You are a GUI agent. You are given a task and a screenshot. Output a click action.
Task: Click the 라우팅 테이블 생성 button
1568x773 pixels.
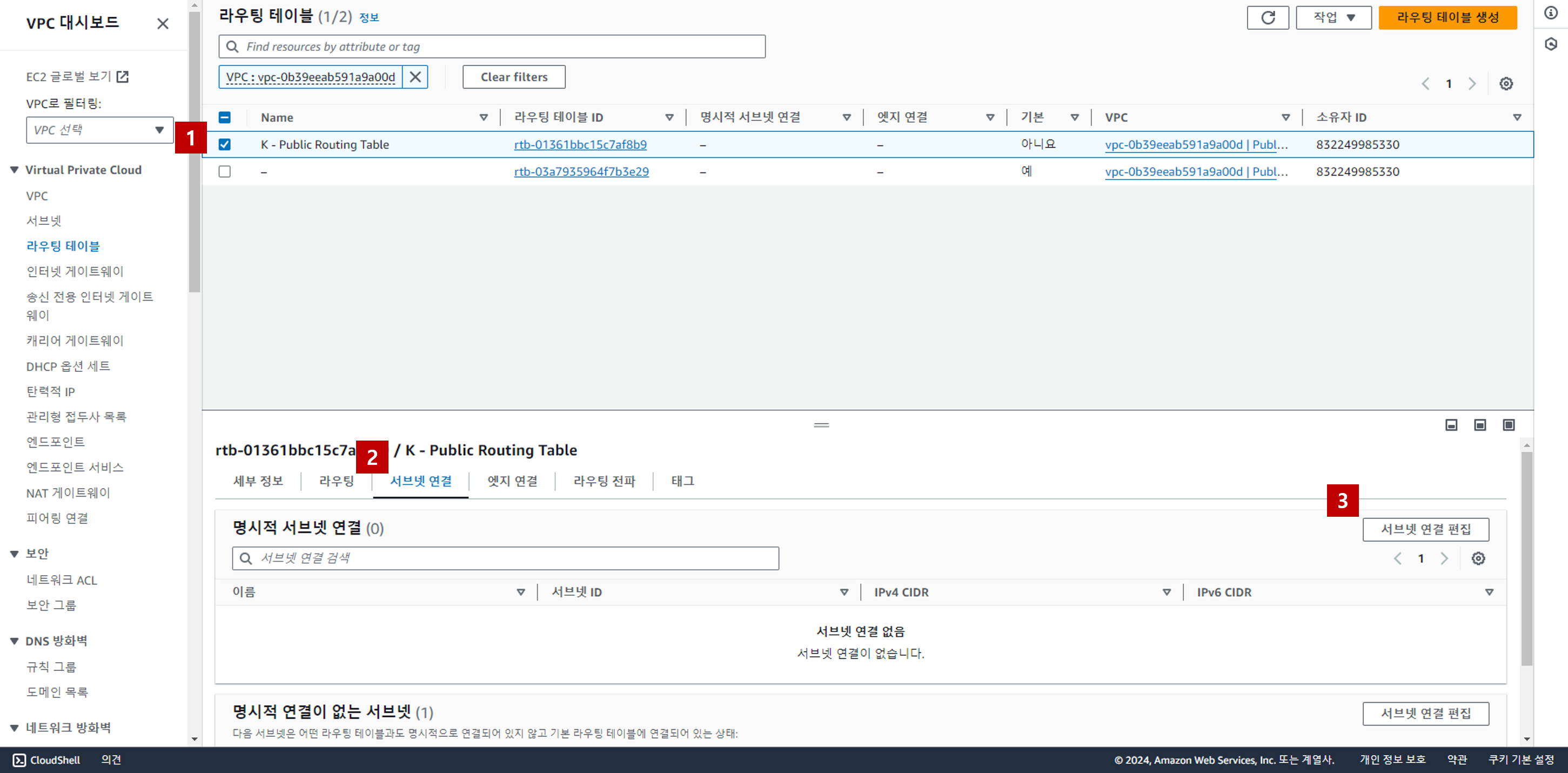[x=1447, y=18]
